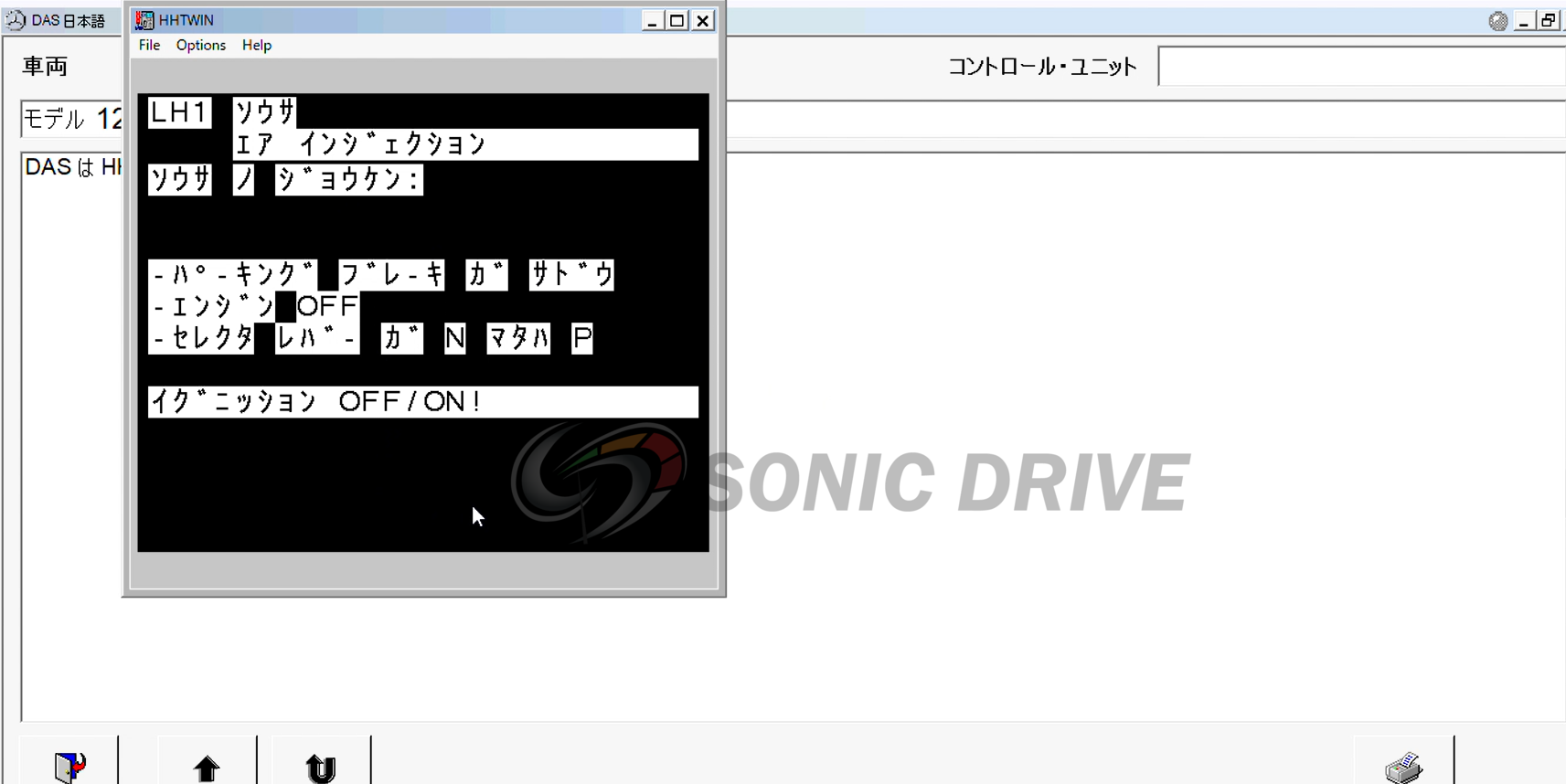Click the exit door icon
1566x784 pixels.
(x=69, y=767)
